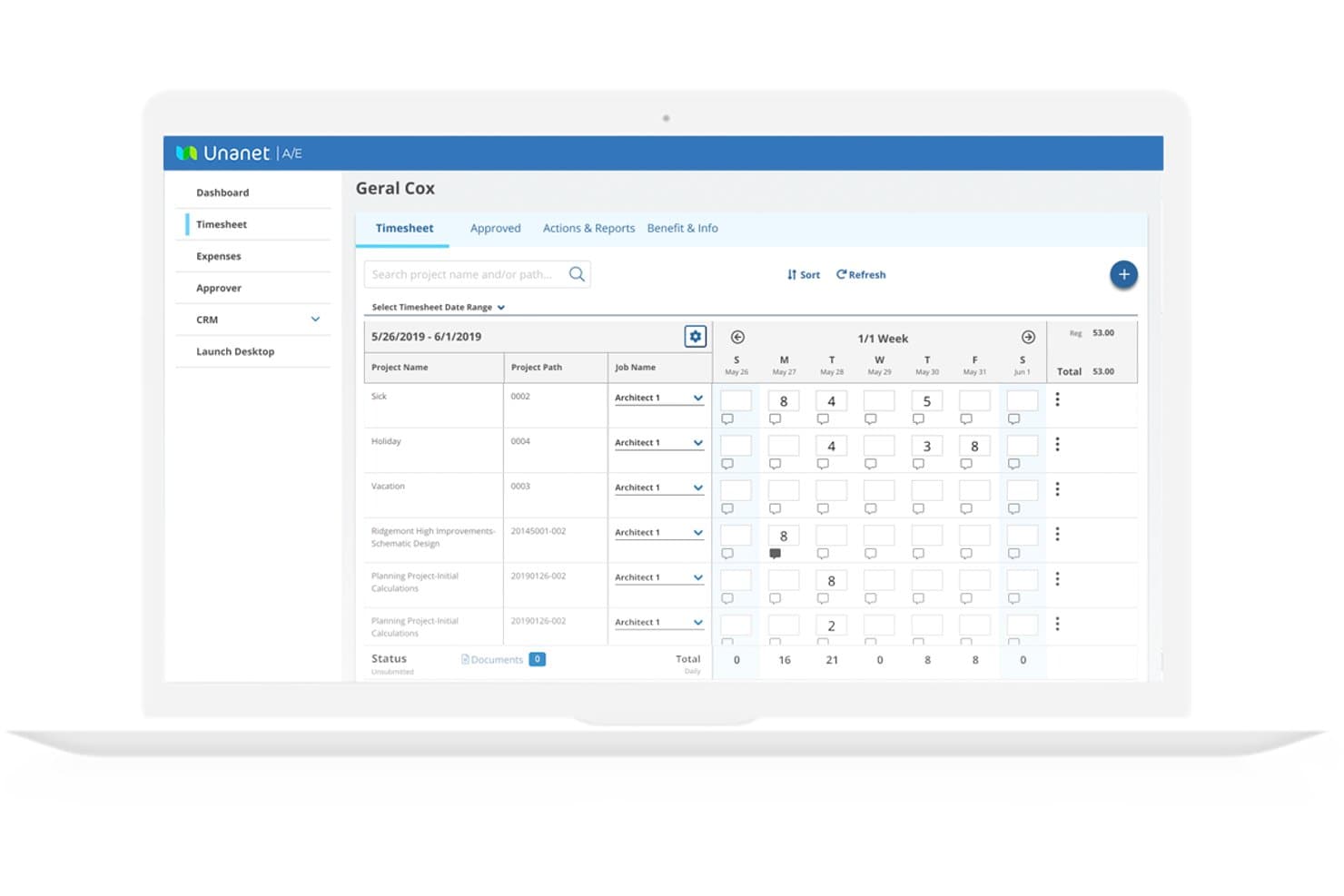
Task: Open comment icon under Vacation Wednesday cell
Action: coord(870,509)
